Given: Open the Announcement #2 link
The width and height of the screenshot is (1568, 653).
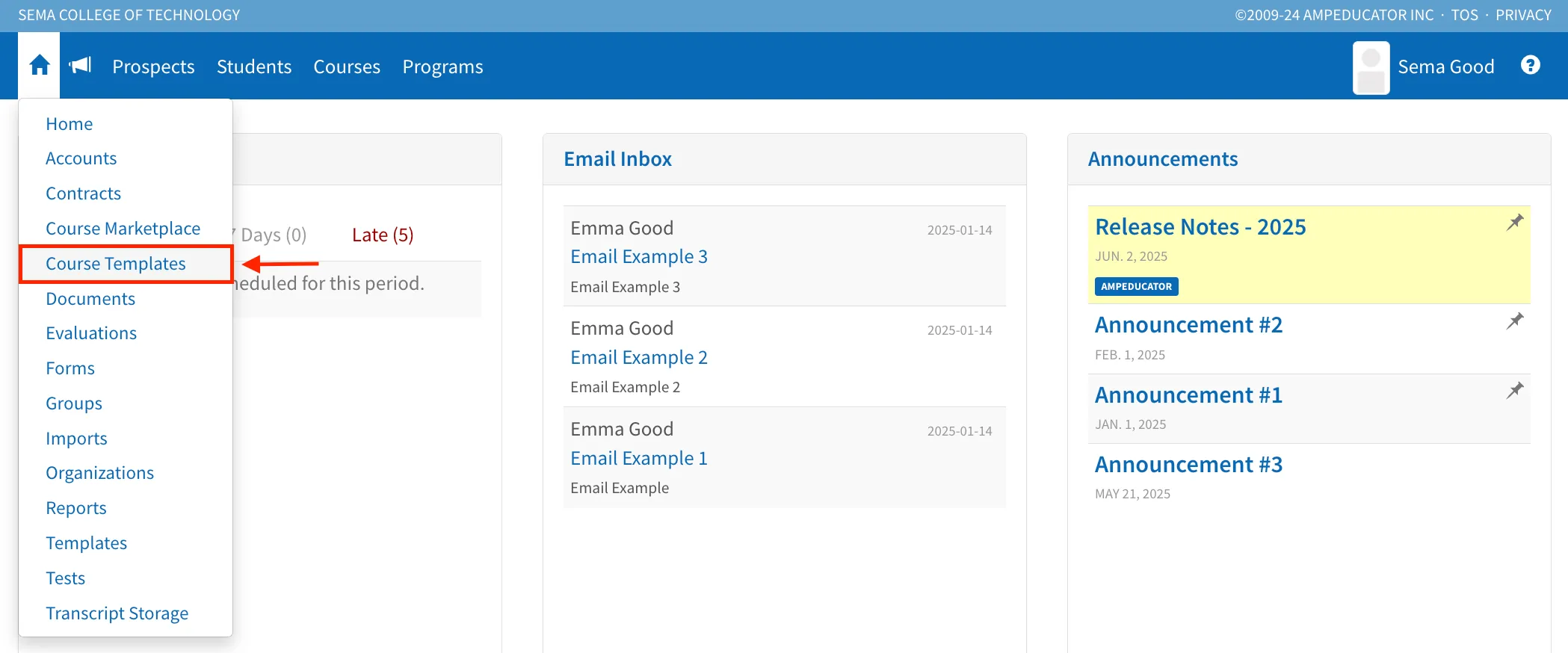Looking at the screenshot, I should coord(1188,325).
